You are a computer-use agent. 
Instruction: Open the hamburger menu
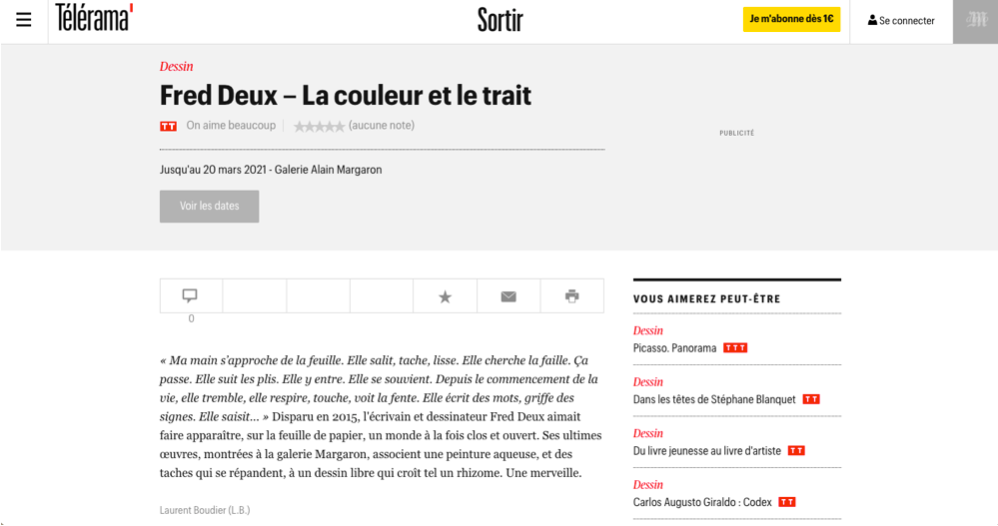click(24, 20)
